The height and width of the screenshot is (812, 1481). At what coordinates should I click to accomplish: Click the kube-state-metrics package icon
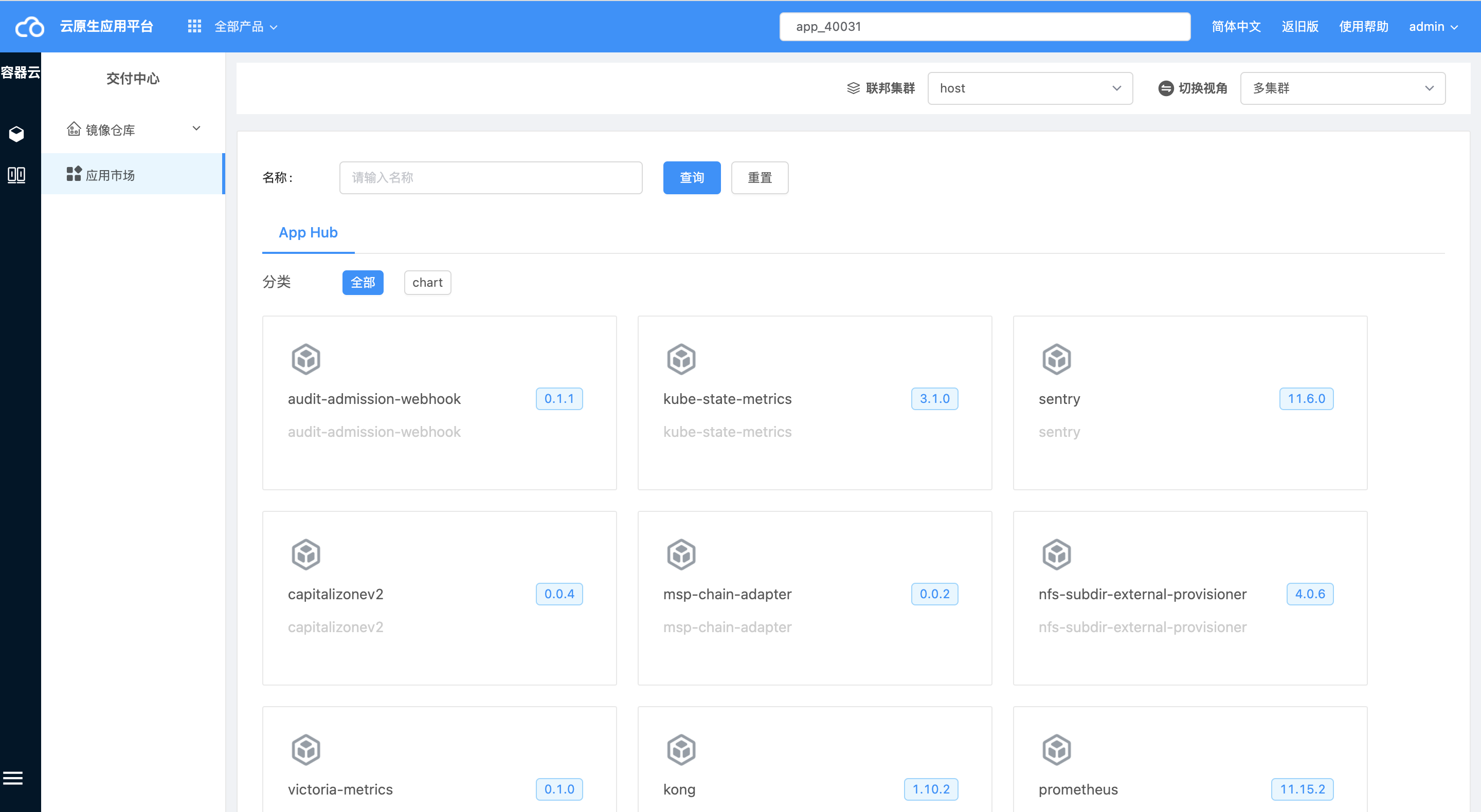point(681,359)
